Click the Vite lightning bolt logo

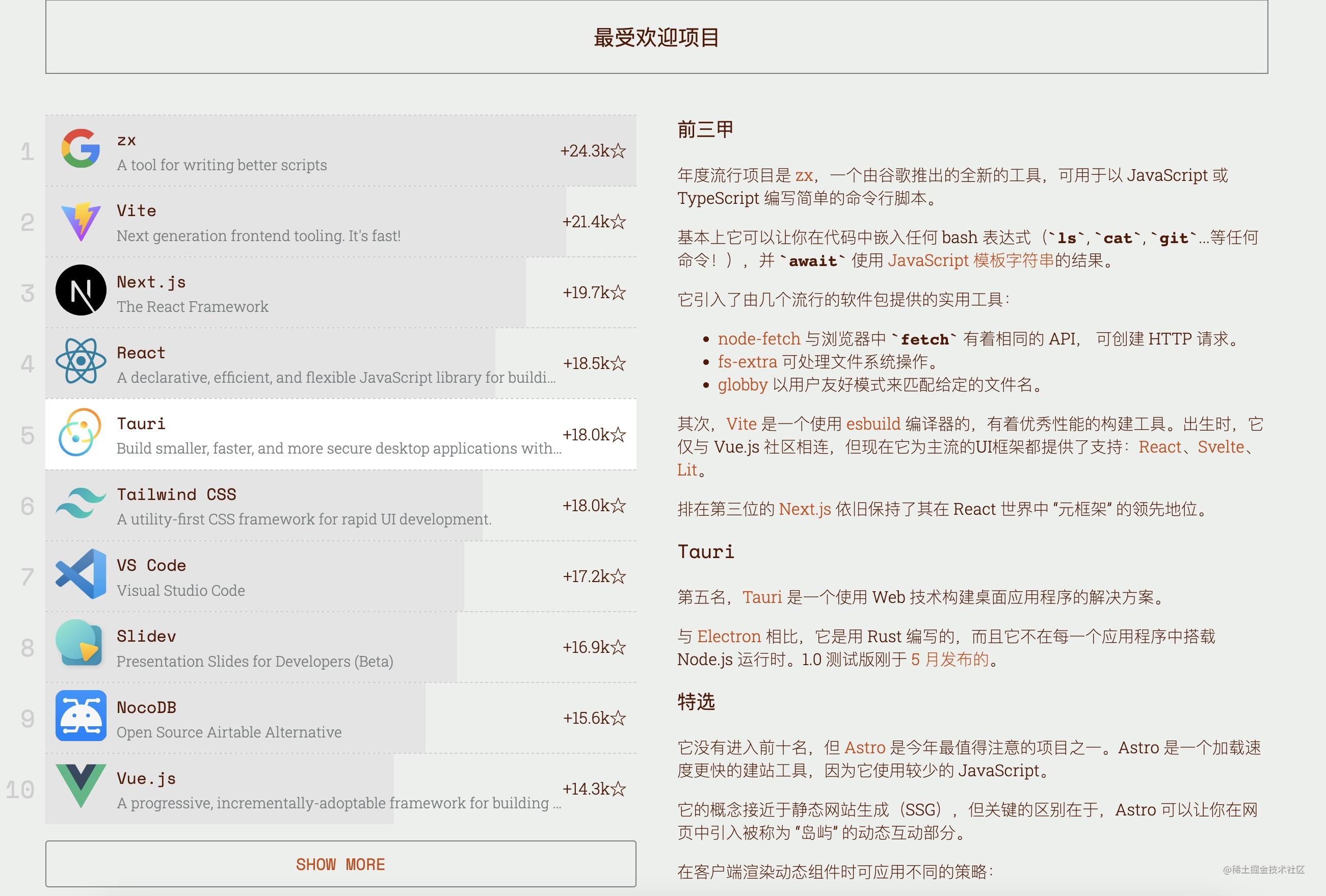82,221
